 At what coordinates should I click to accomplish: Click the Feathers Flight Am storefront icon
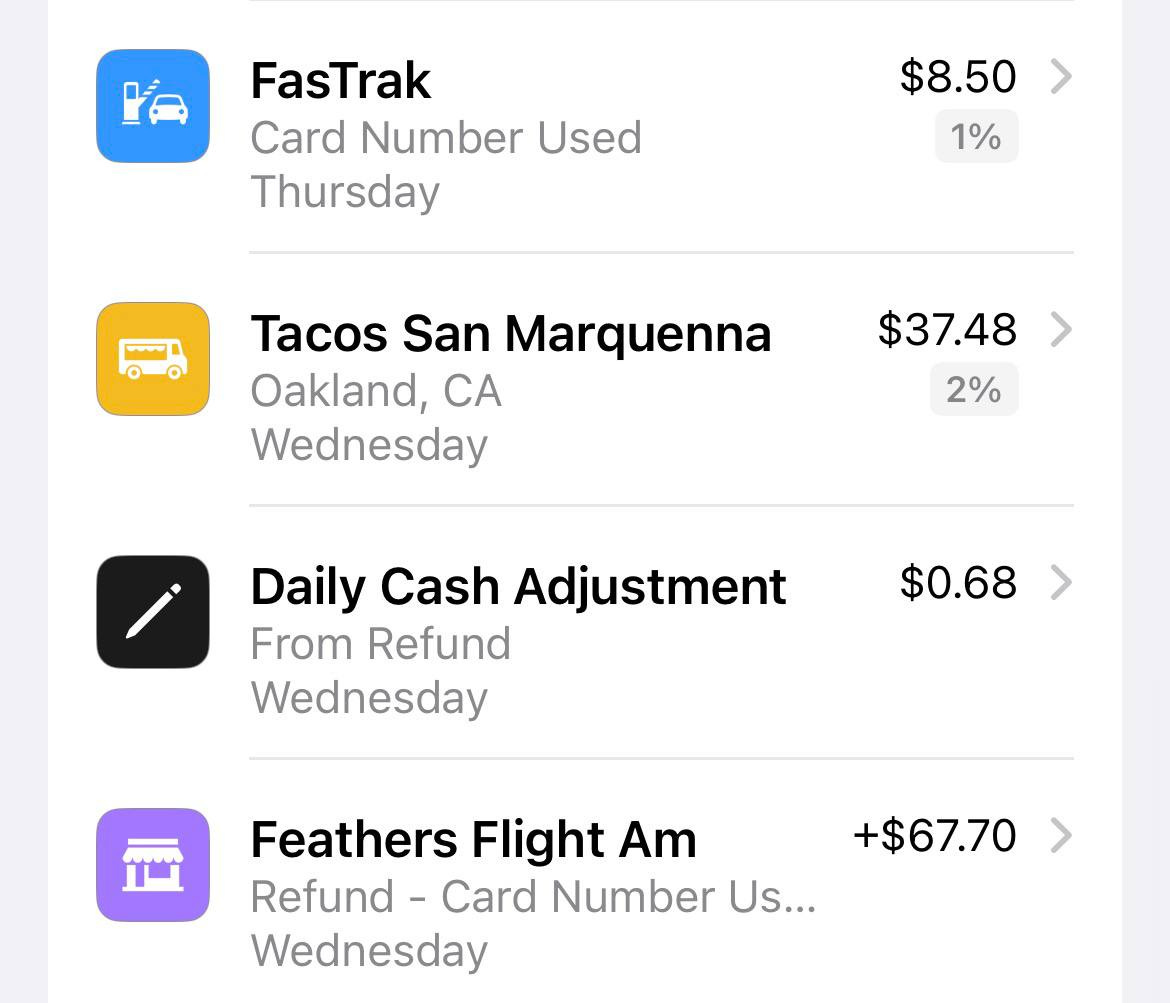(152, 865)
